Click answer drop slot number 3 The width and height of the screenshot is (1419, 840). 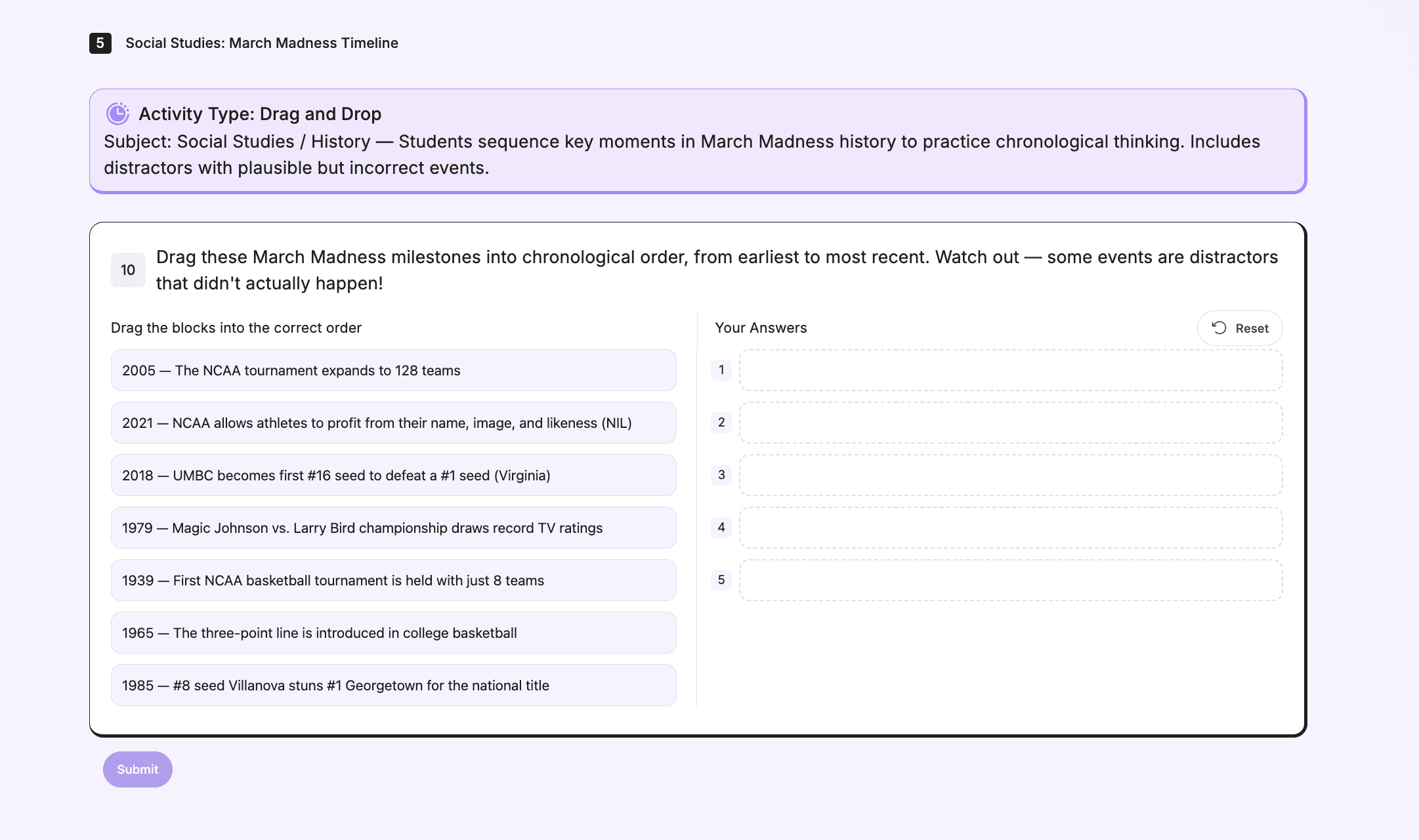tap(1010, 475)
